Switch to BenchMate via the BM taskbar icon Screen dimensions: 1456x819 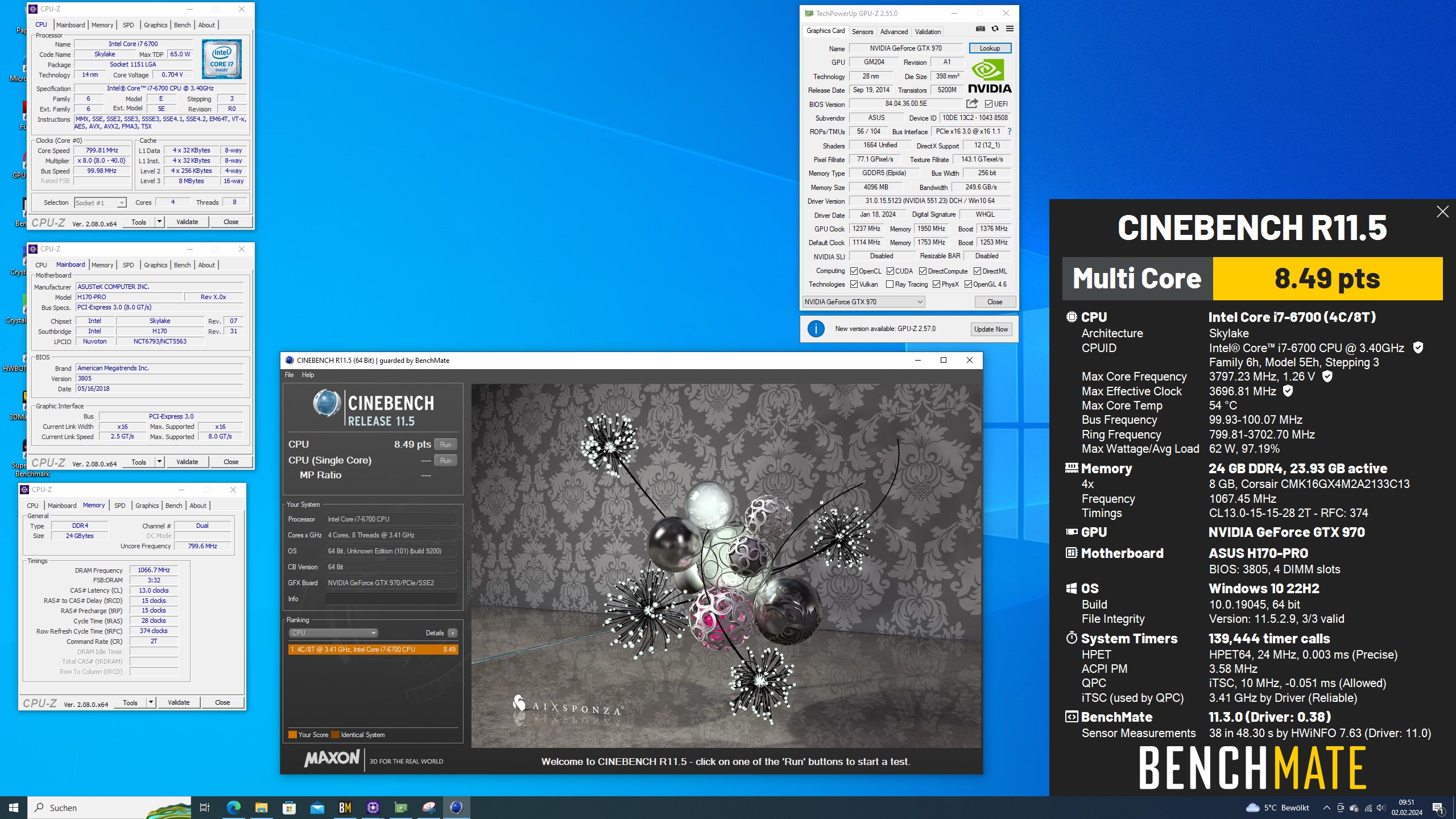pyautogui.click(x=345, y=808)
